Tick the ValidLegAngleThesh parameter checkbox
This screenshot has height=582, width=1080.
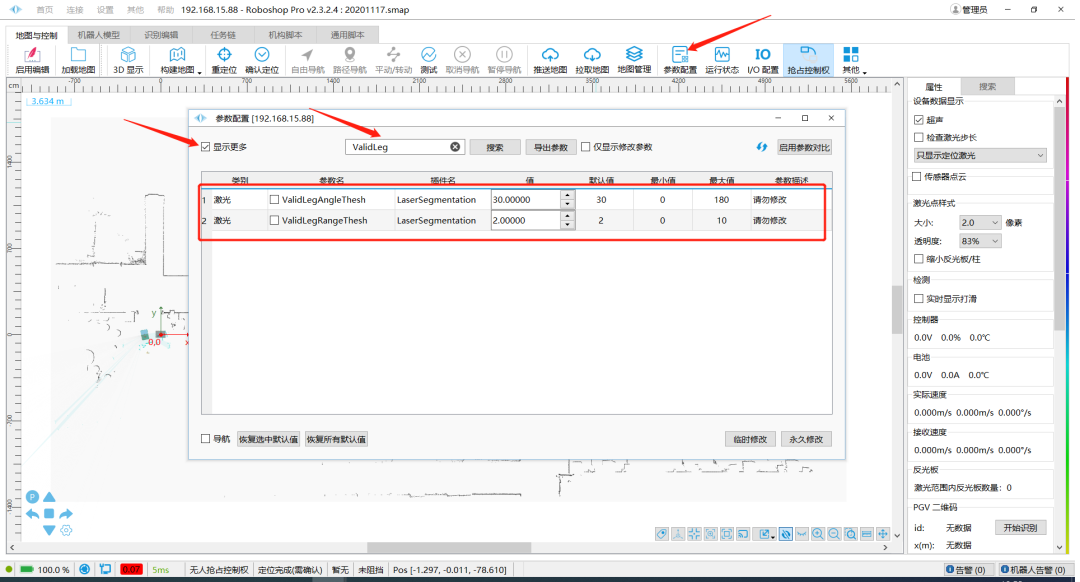pos(275,200)
